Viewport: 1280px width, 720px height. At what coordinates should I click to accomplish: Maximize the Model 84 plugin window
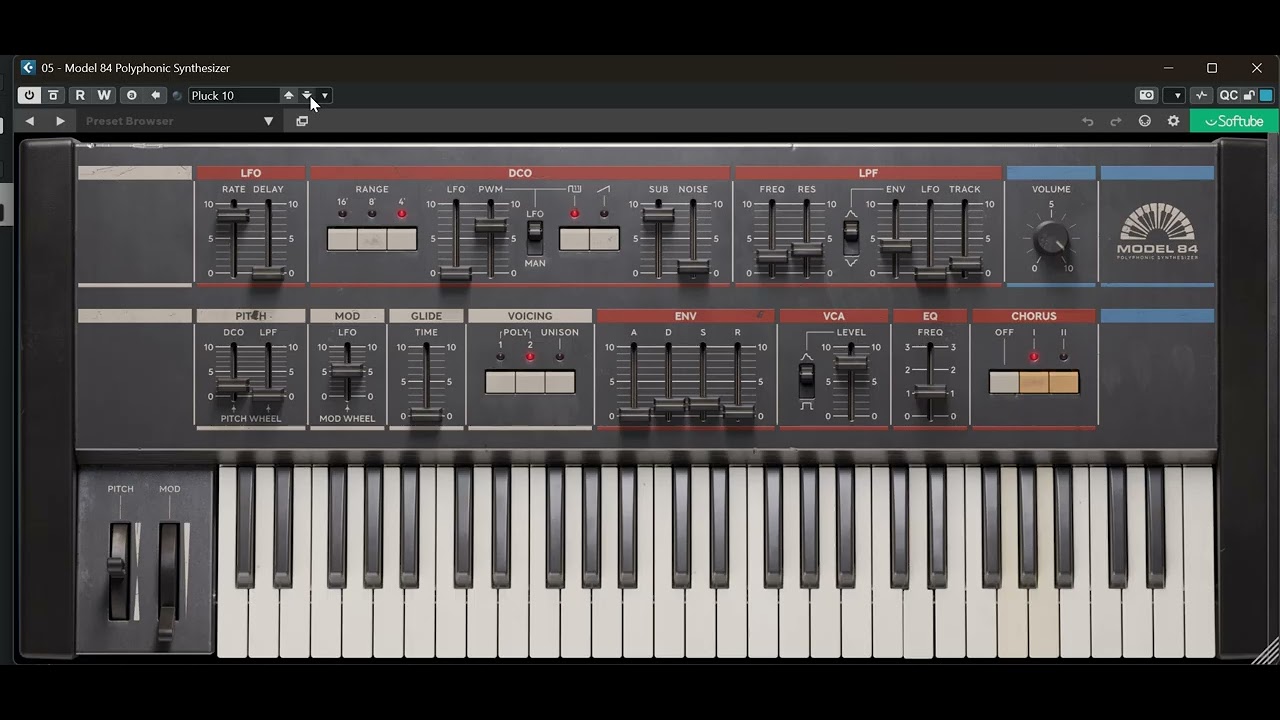pos(1212,68)
